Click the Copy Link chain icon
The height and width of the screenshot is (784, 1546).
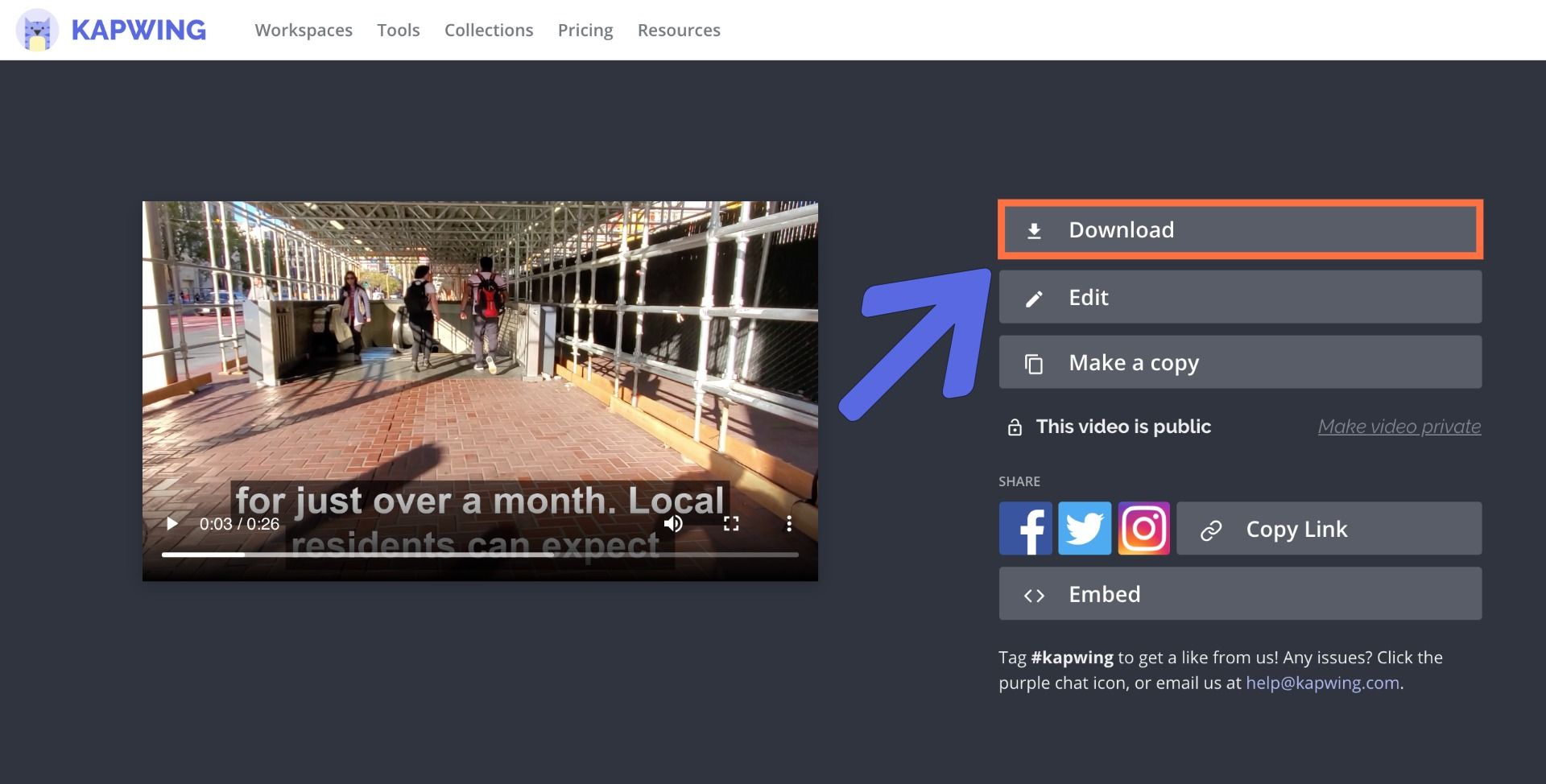tap(1209, 529)
